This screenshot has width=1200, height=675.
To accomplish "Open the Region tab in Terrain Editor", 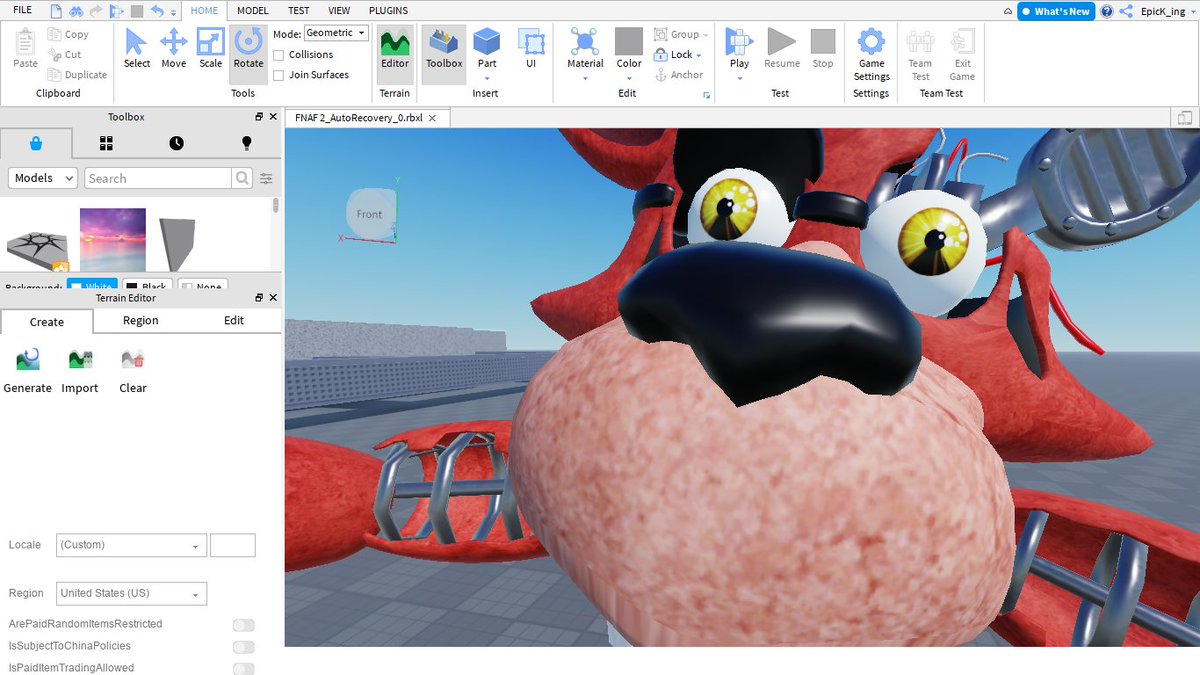I will (141, 321).
